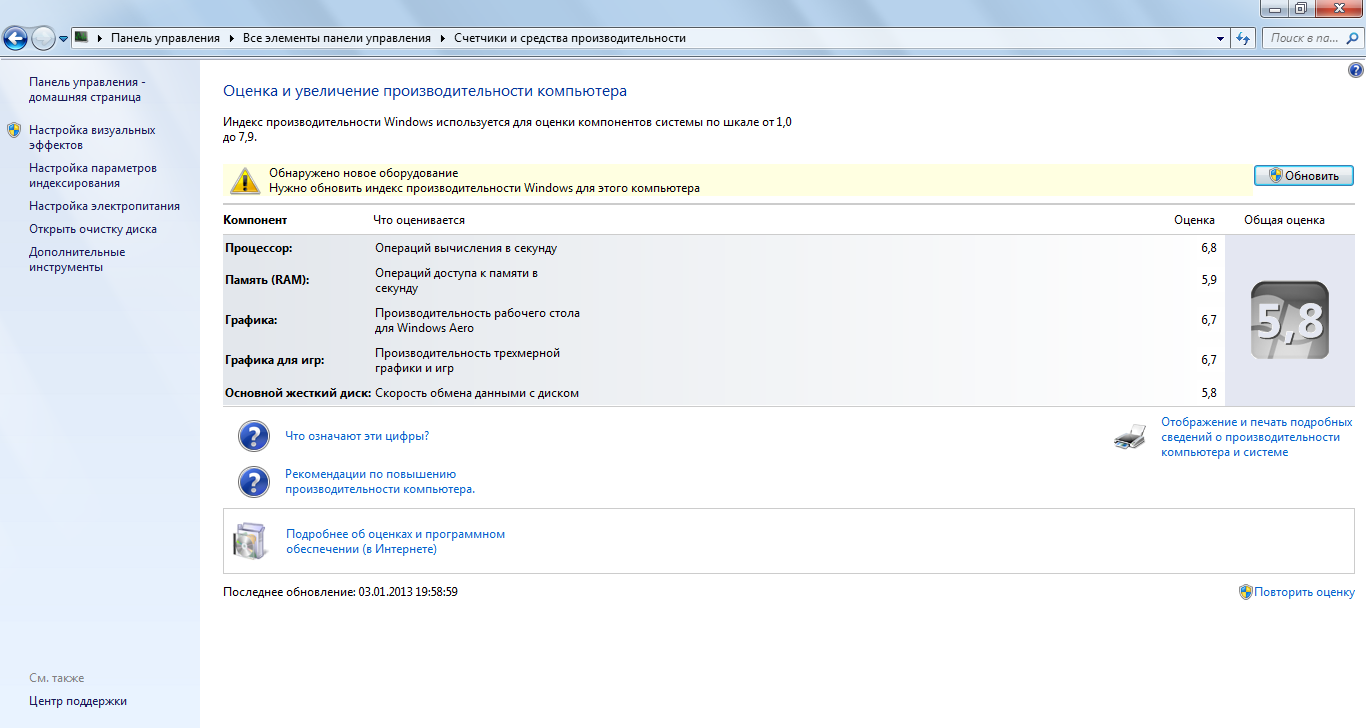
Task: Open 'Центр поддержки' link
Action: 78,701
